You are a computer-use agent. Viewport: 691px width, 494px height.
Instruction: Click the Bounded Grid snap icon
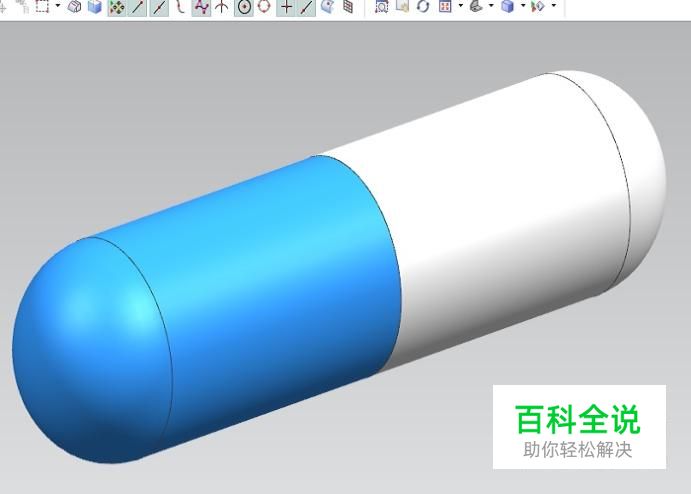coord(348,6)
